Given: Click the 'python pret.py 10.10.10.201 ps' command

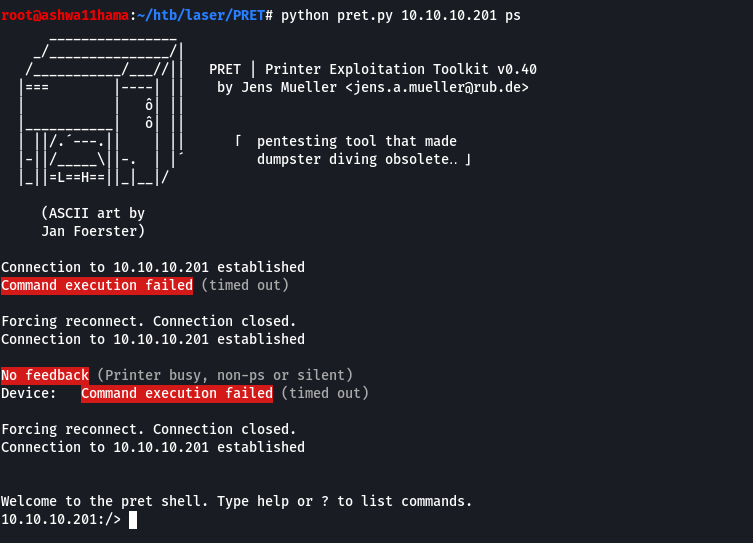Looking at the screenshot, I should point(401,15).
